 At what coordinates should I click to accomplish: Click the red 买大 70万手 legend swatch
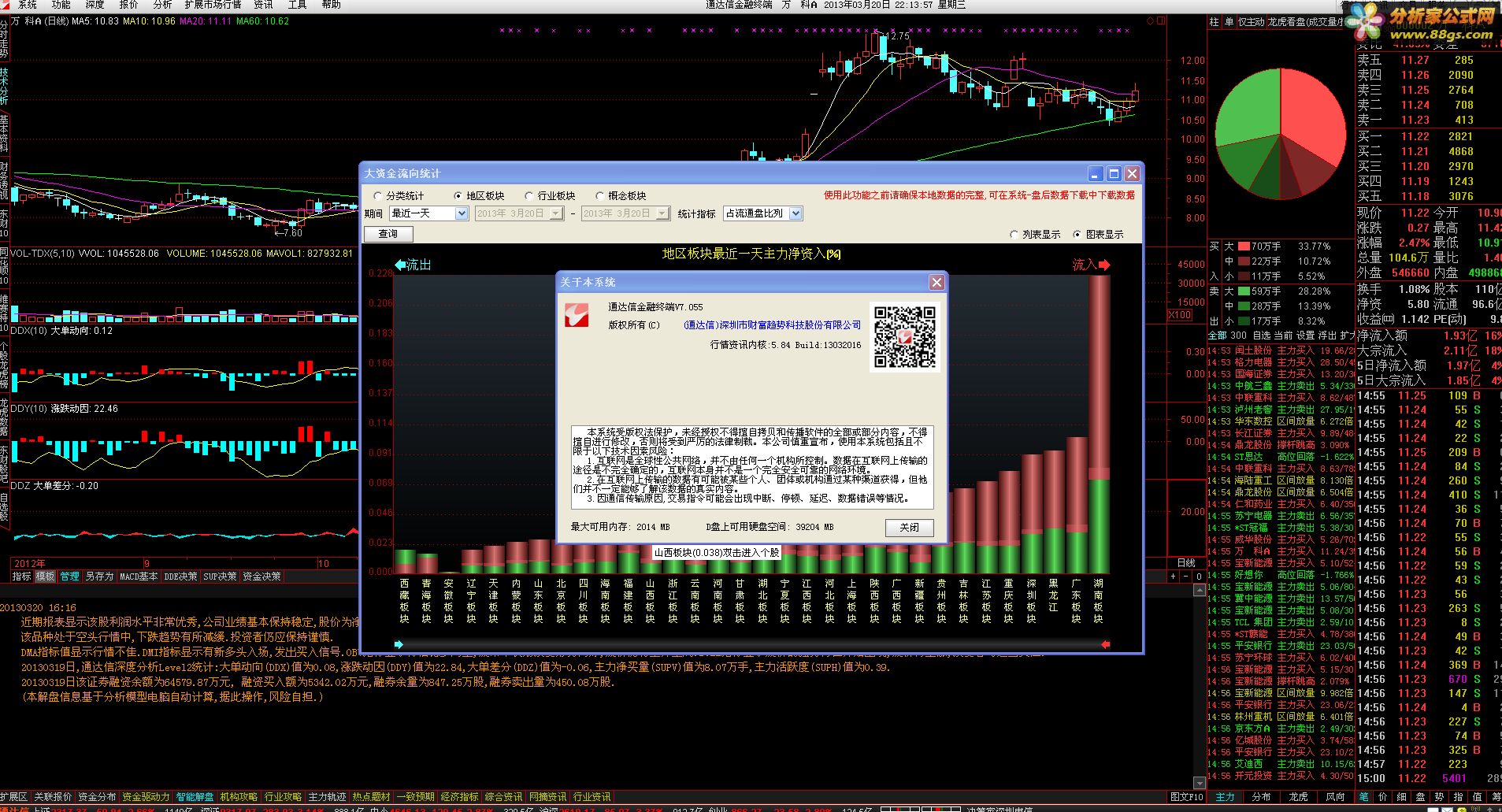click(1243, 247)
